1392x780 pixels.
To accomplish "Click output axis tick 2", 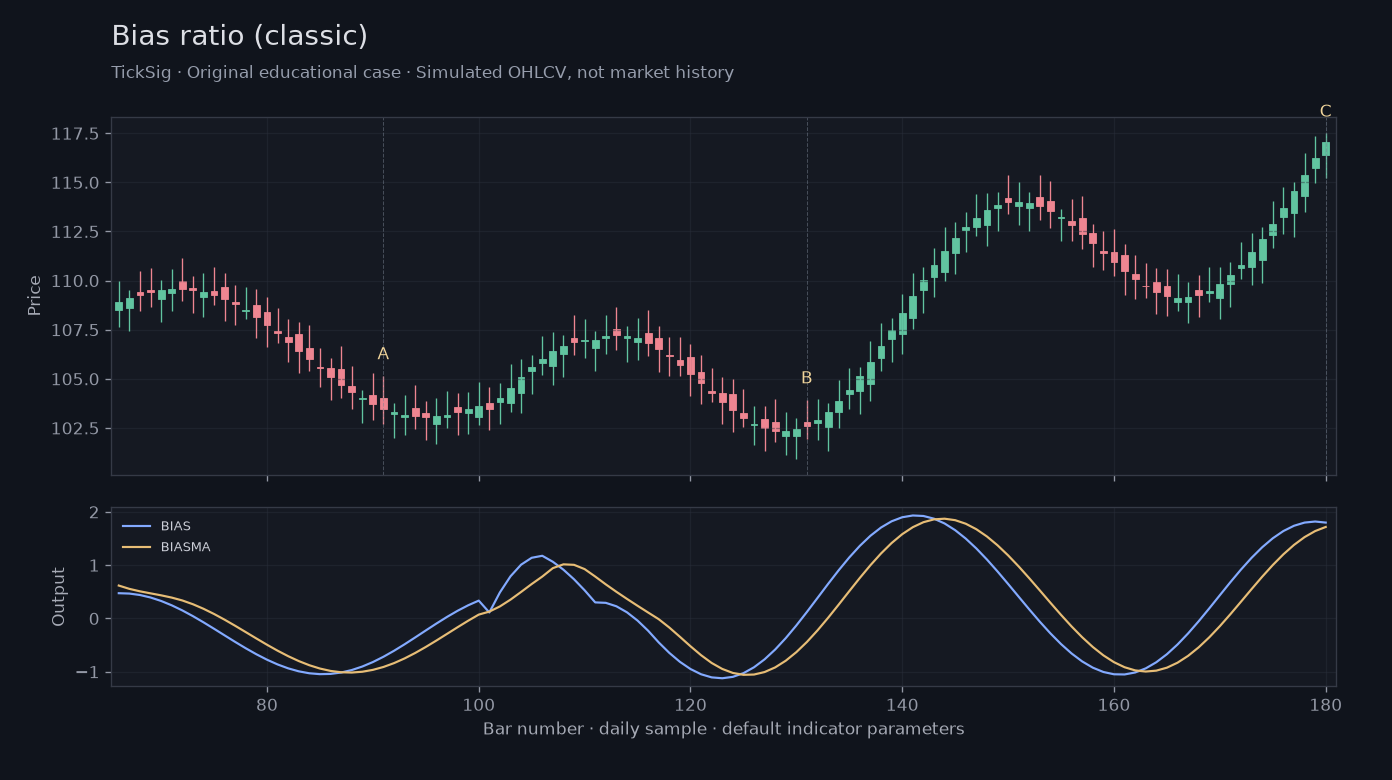I will [94, 512].
